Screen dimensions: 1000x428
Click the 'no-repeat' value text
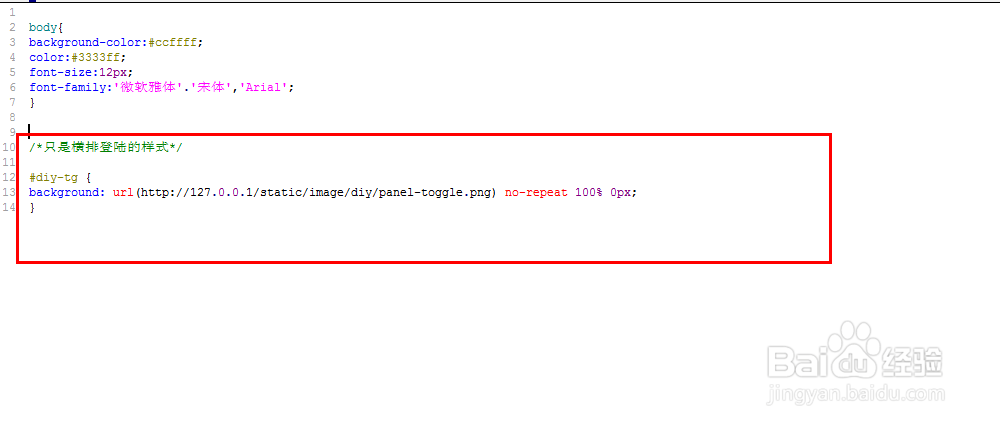click(536, 192)
